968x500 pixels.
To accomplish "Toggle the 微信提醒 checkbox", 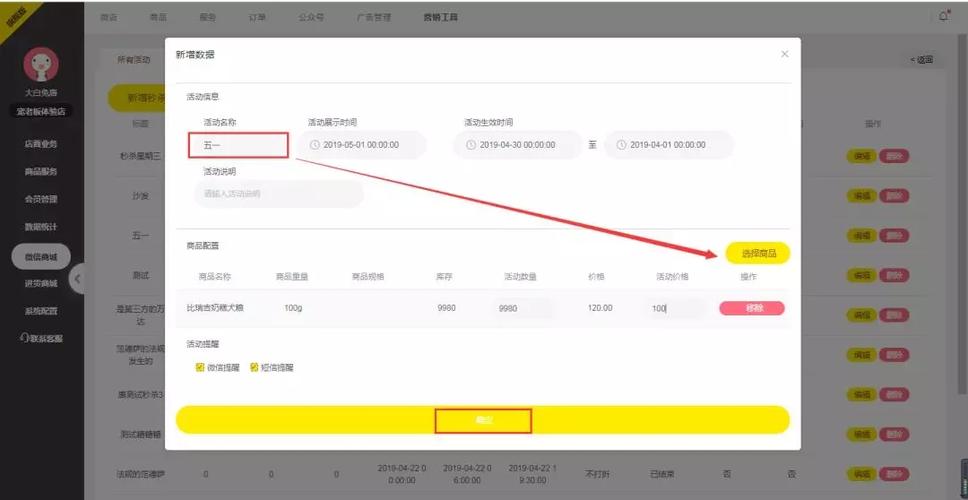I will point(200,367).
